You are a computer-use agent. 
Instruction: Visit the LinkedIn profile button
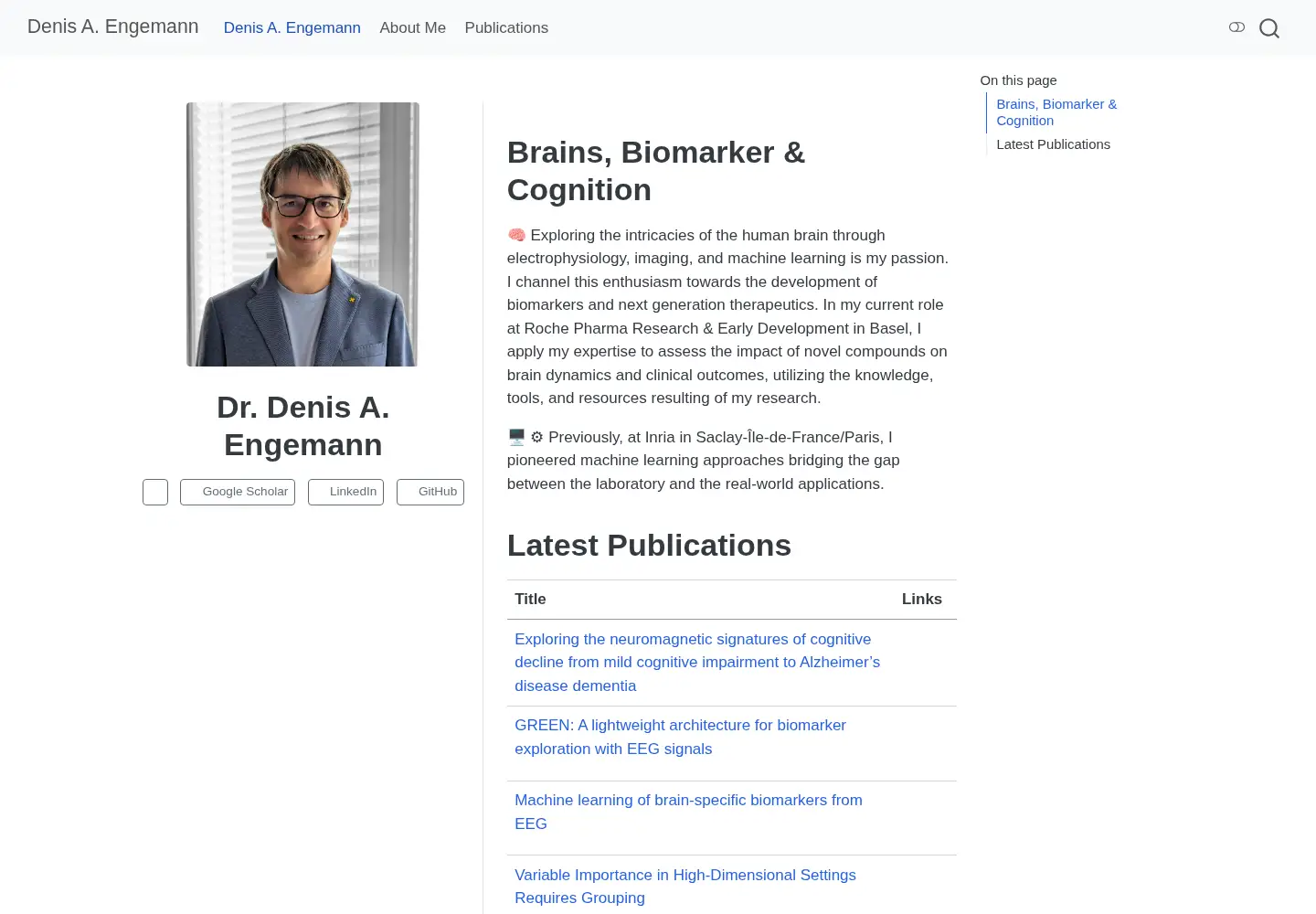pos(345,492)
